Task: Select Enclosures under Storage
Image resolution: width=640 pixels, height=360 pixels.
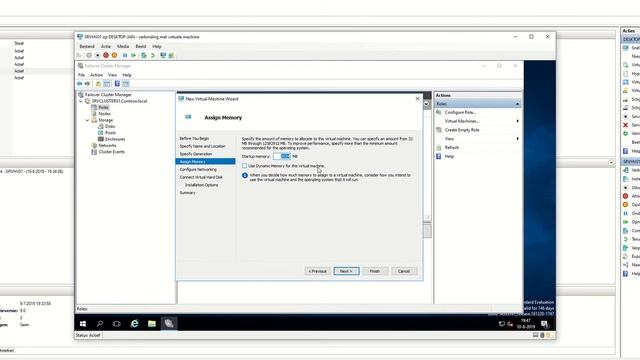Action: click(115, 139)
